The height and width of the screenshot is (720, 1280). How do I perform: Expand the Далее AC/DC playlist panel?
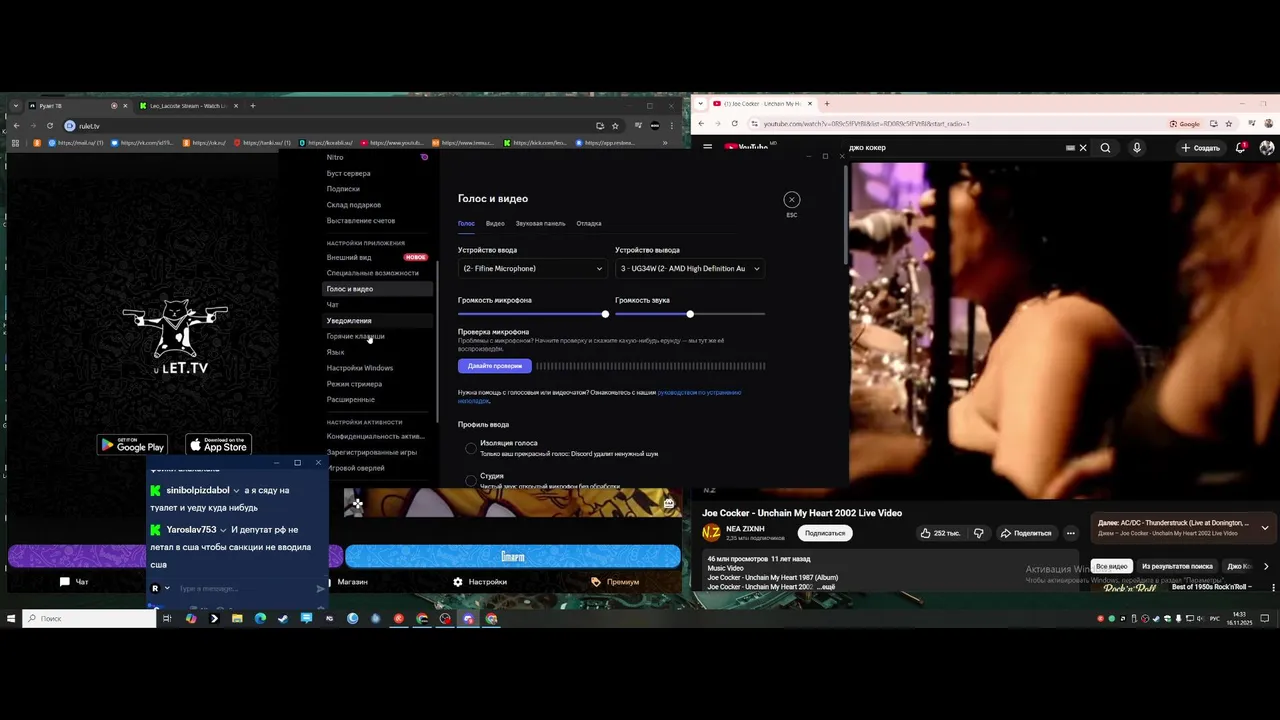[x=1264, y=528]
